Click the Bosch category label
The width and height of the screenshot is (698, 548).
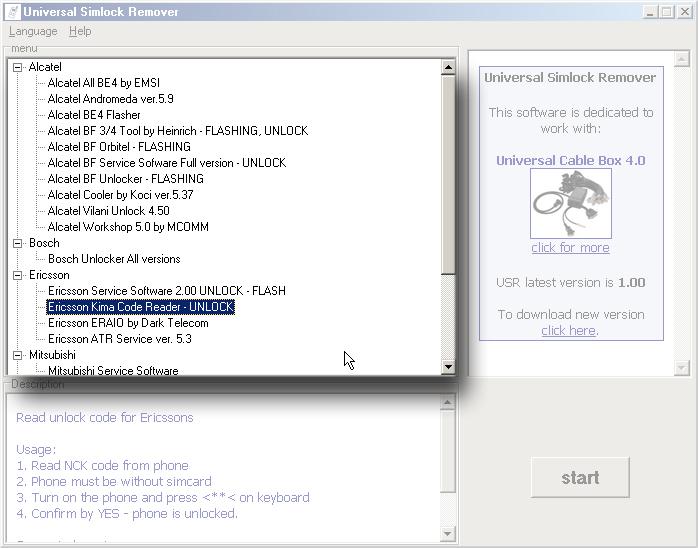(44, 243)
